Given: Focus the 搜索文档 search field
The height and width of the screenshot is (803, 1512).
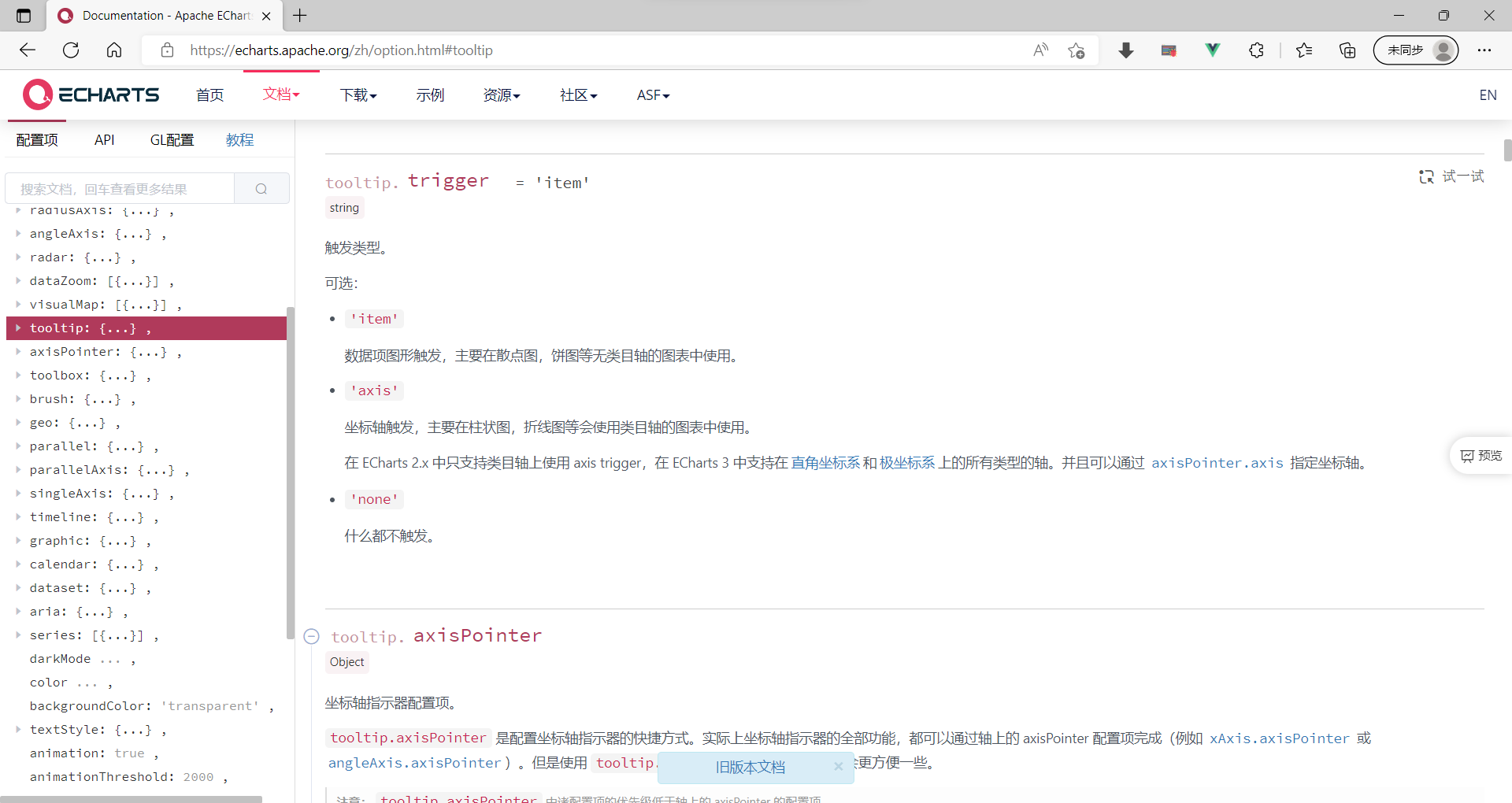Looking at the screenshot, I should 120,189.
